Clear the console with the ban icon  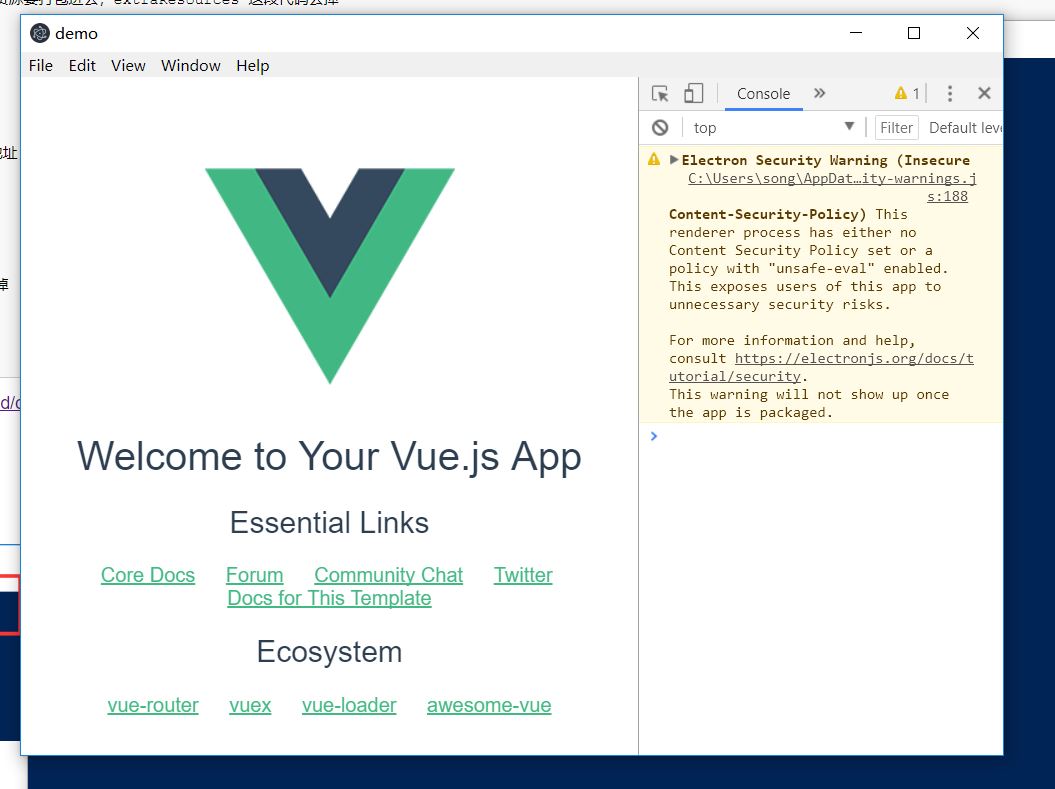[660, 127]
